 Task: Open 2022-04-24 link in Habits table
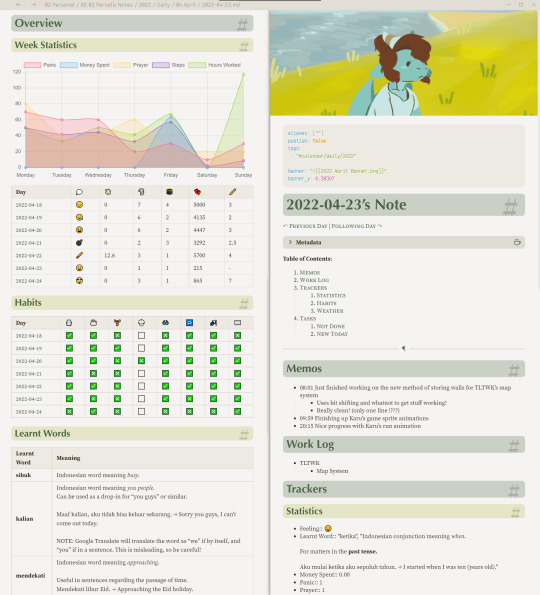tap(29, 412)
